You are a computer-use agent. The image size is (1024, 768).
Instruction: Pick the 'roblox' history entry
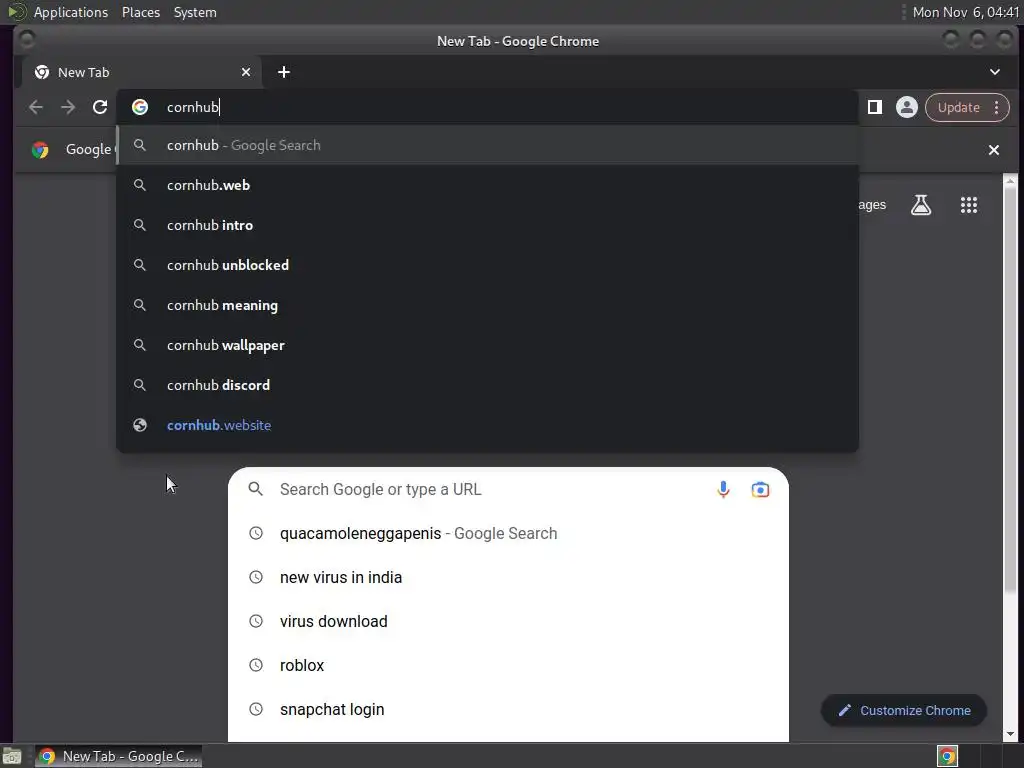[508, 665]
